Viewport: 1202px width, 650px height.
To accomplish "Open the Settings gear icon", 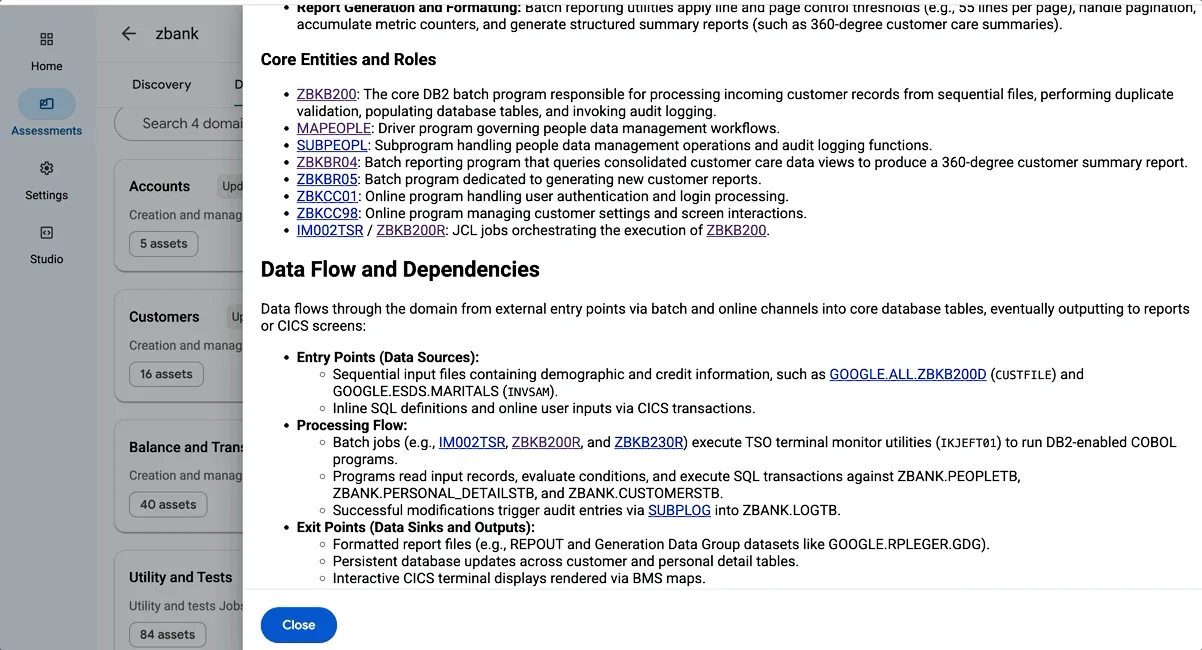I will click(x=46, y=168).
